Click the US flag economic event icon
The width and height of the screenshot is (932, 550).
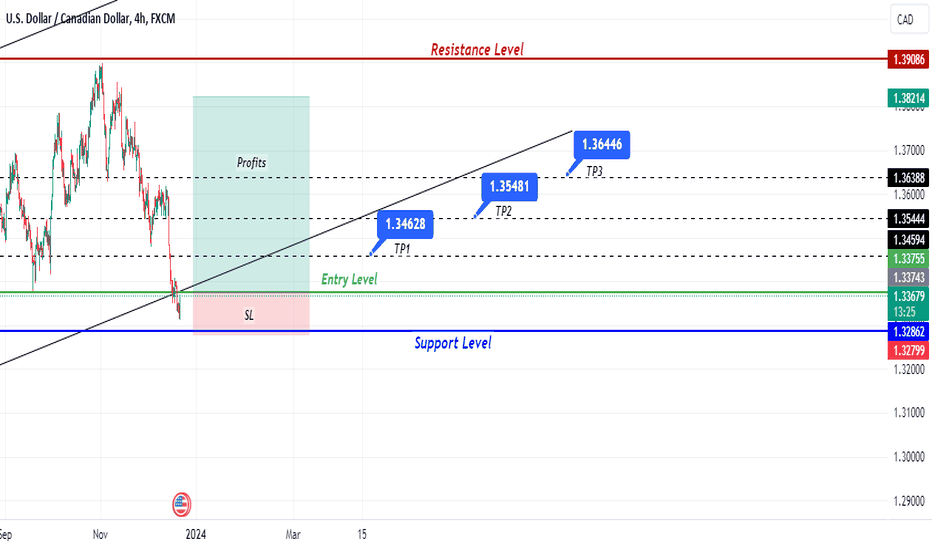coord(181,504)
